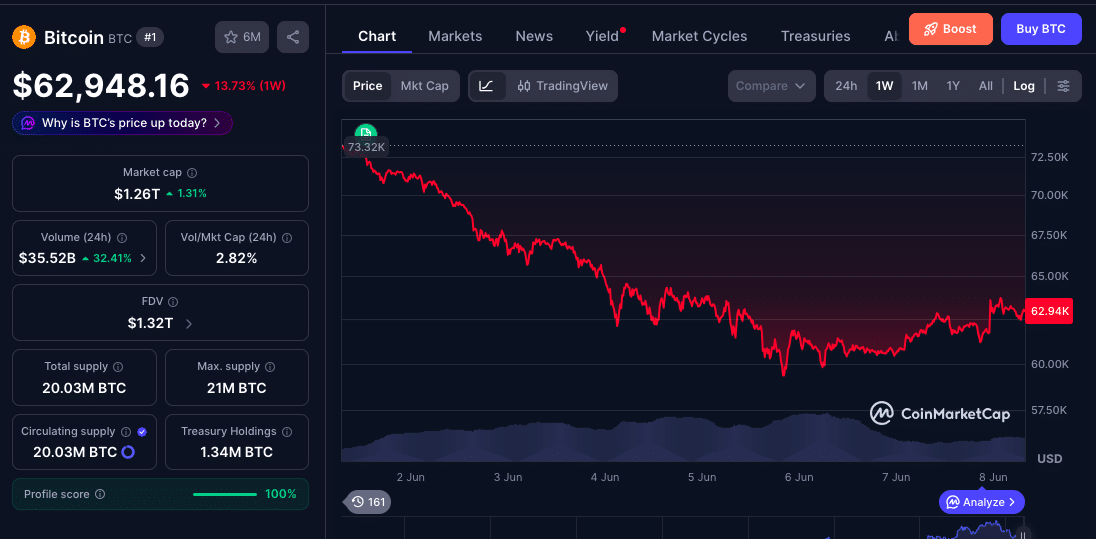Click the Market cap info icon

(x=192, y=173)
